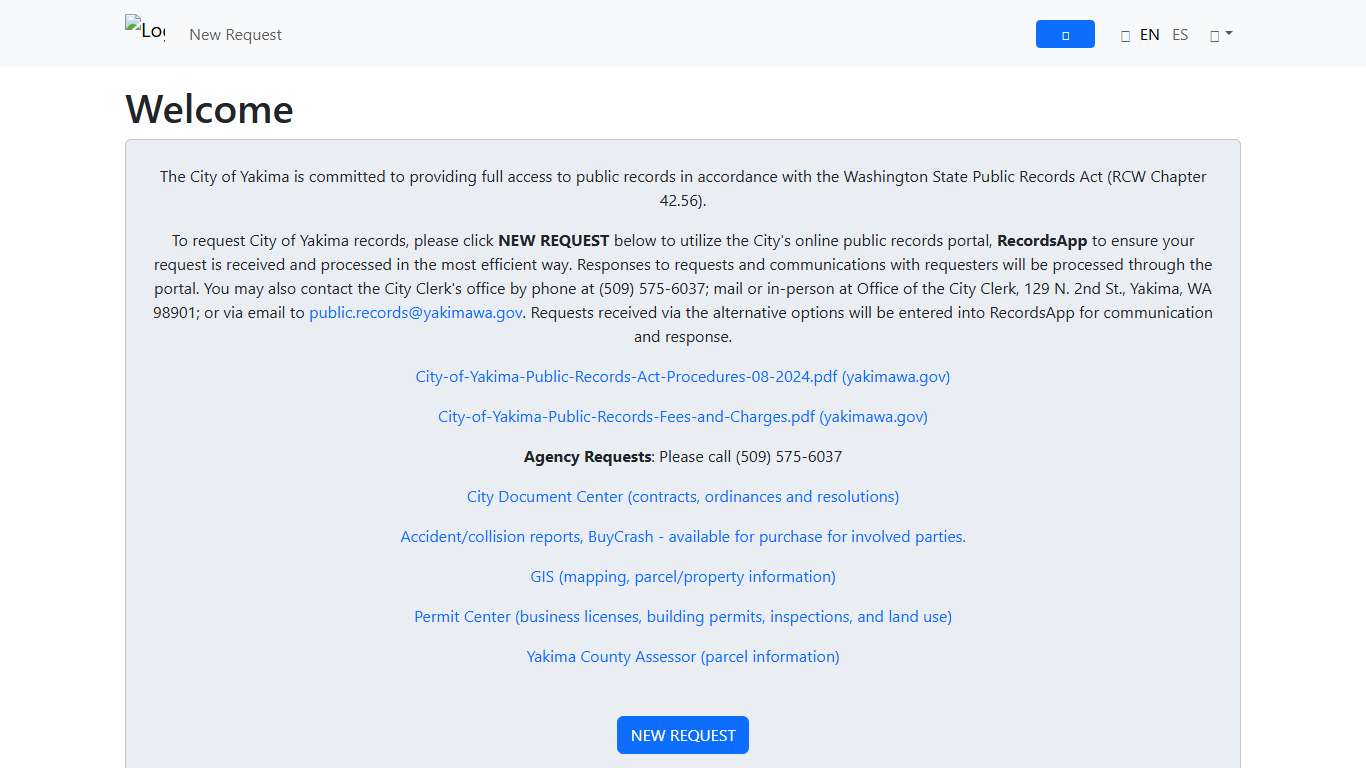Open the BuyCrash accident reports link
Screen dimensions: 1366x768
(x=683, y=537)
